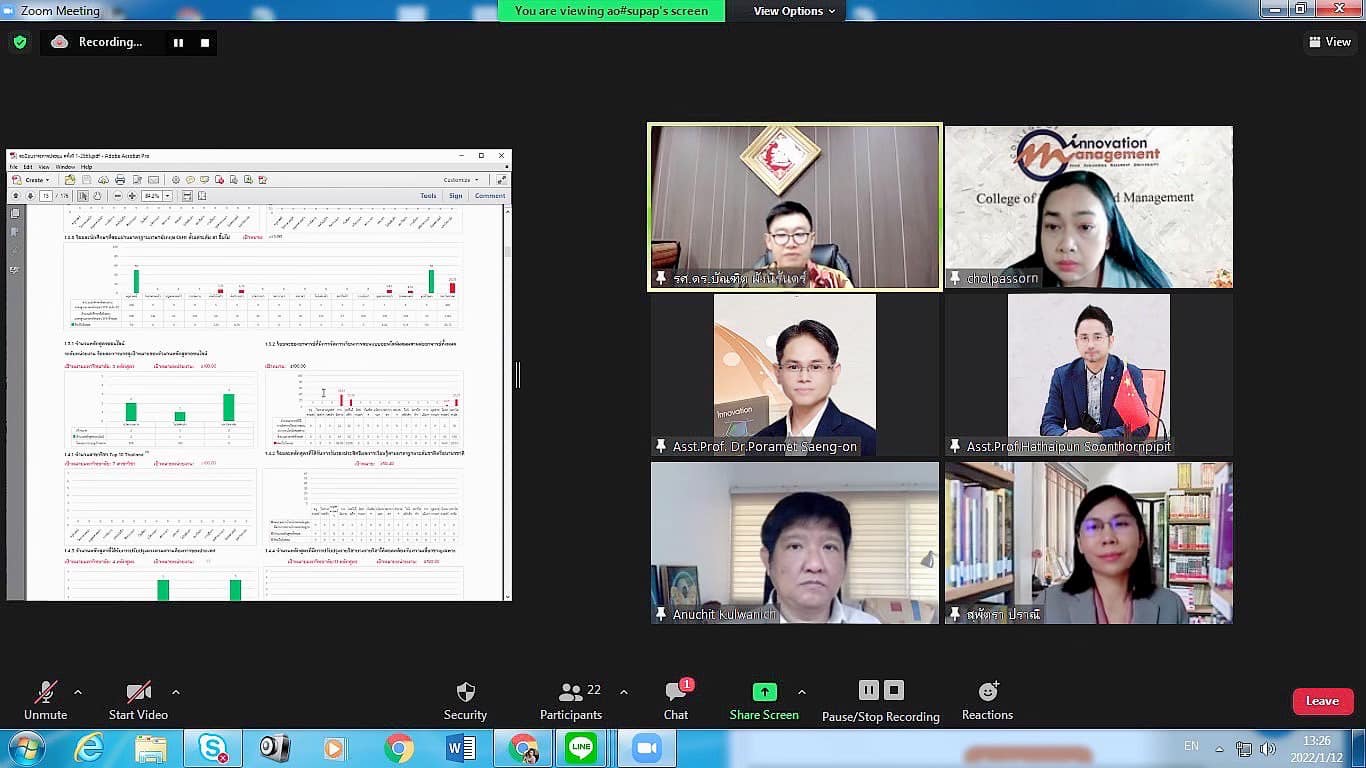This screenshot has width=1366, height=768.
Task: Click the Security shield icon
Action: pos(465,692)
